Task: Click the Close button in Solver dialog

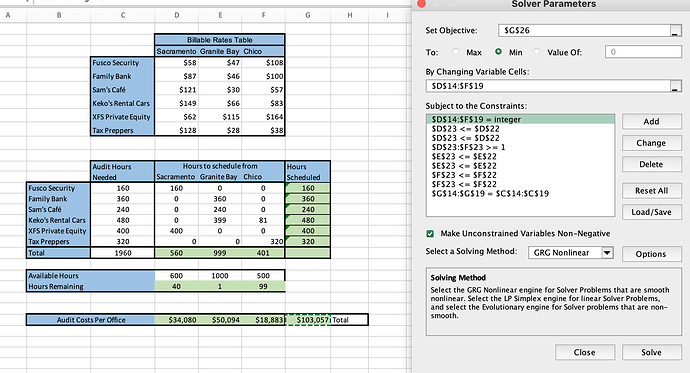Action: pyautogui.click(x=584, y=352)
